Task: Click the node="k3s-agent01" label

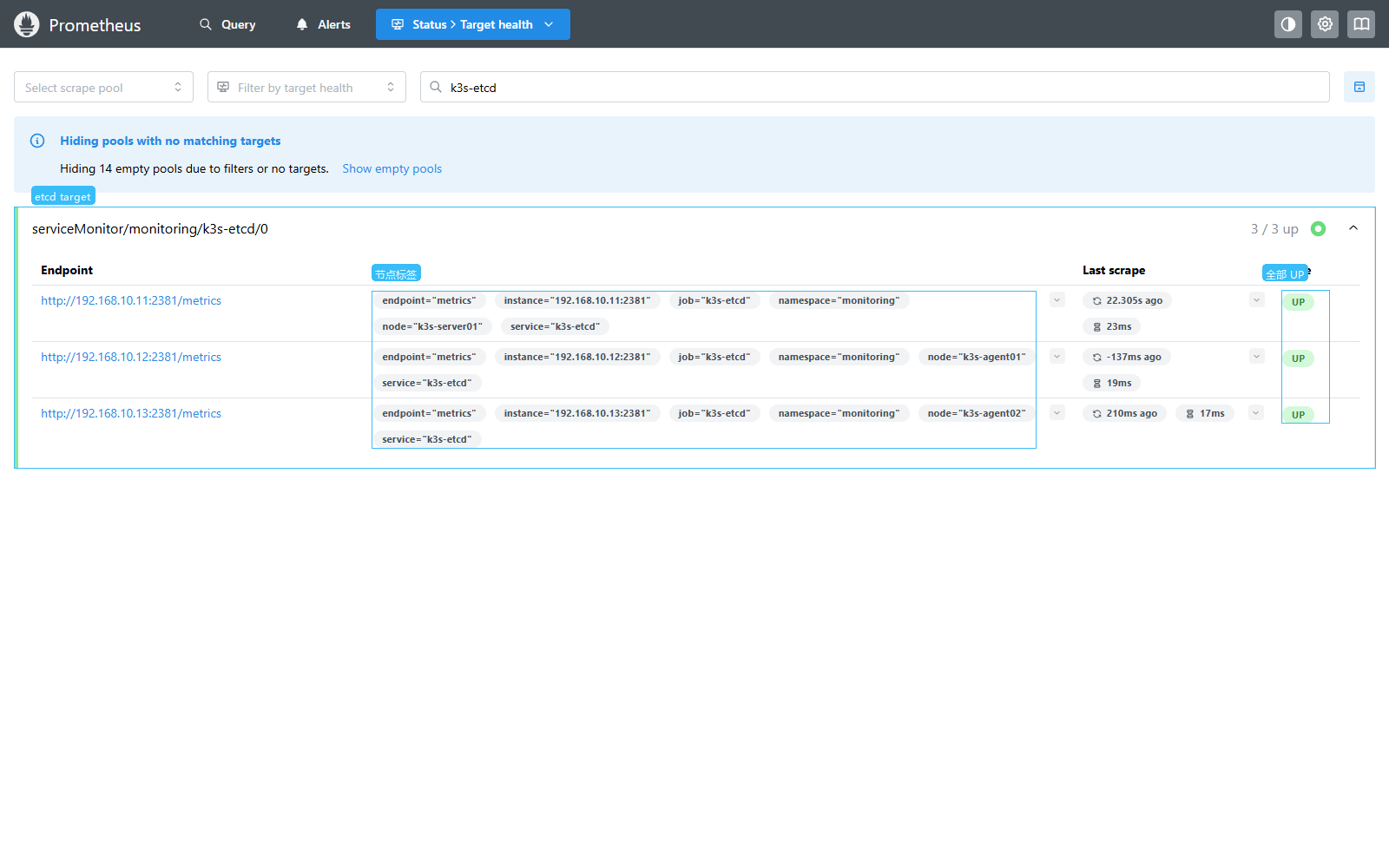Action: [x=977, y=357]
